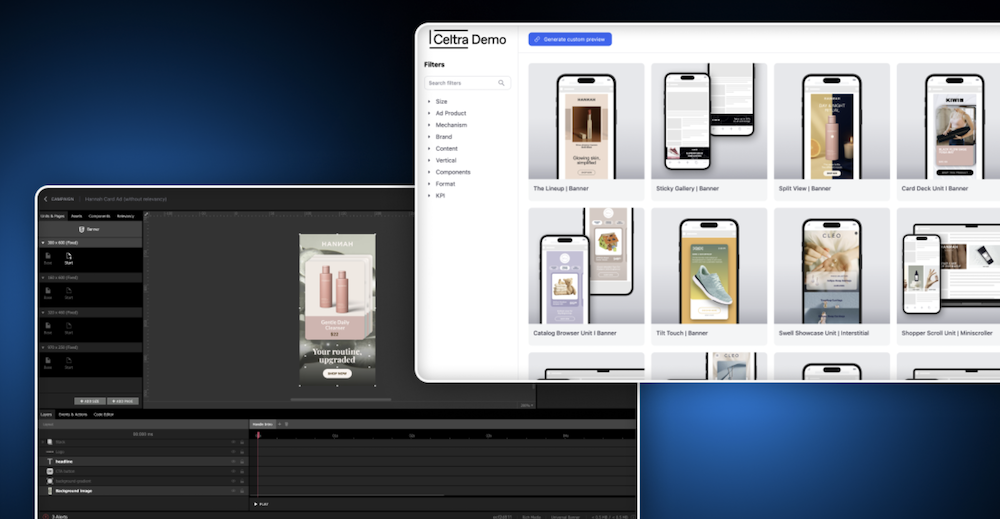Select the Start page icon under 300 x 600
This screenshot has height=519, width=1000.
point(69,258)
